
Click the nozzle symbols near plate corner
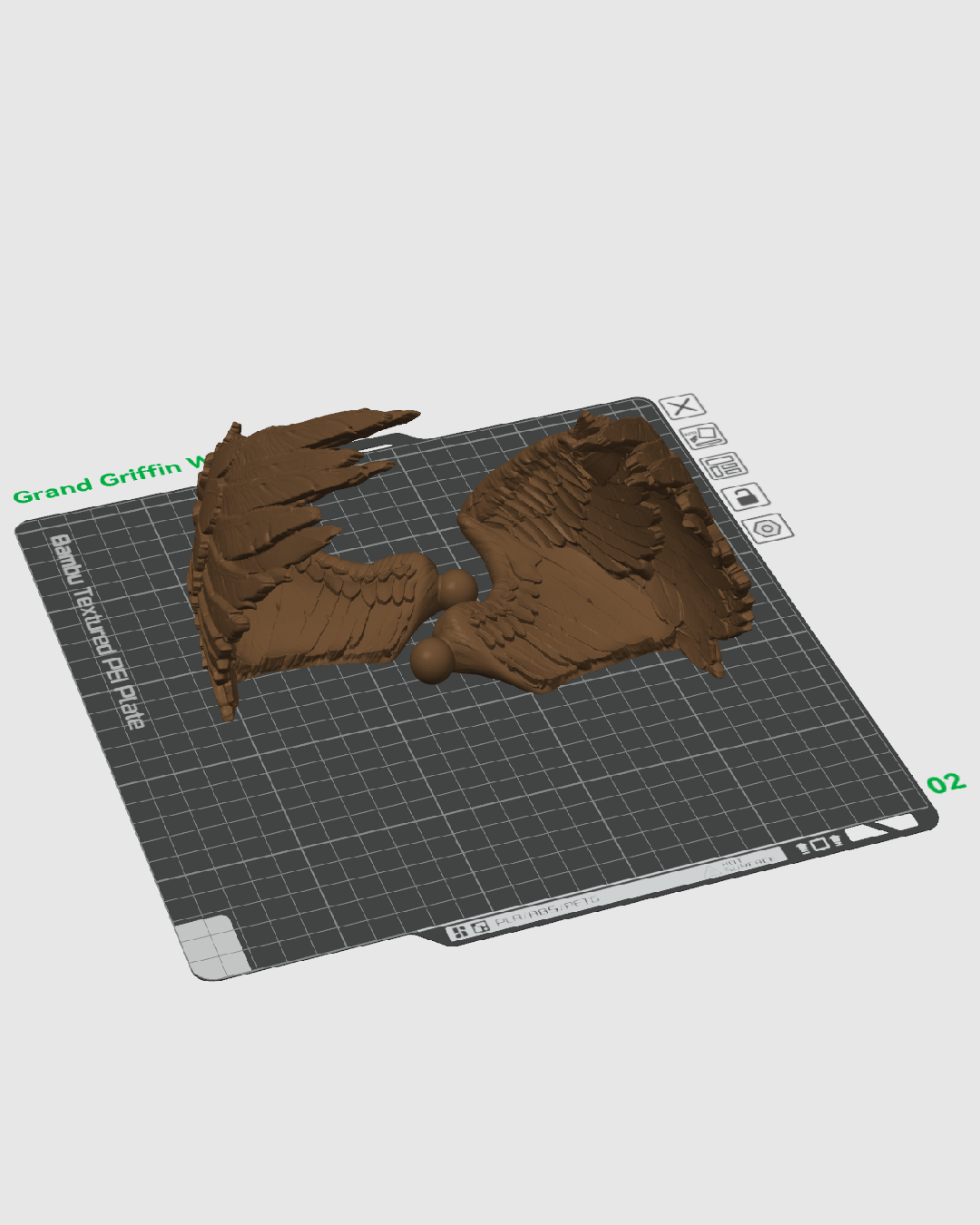tap(819, 846)
